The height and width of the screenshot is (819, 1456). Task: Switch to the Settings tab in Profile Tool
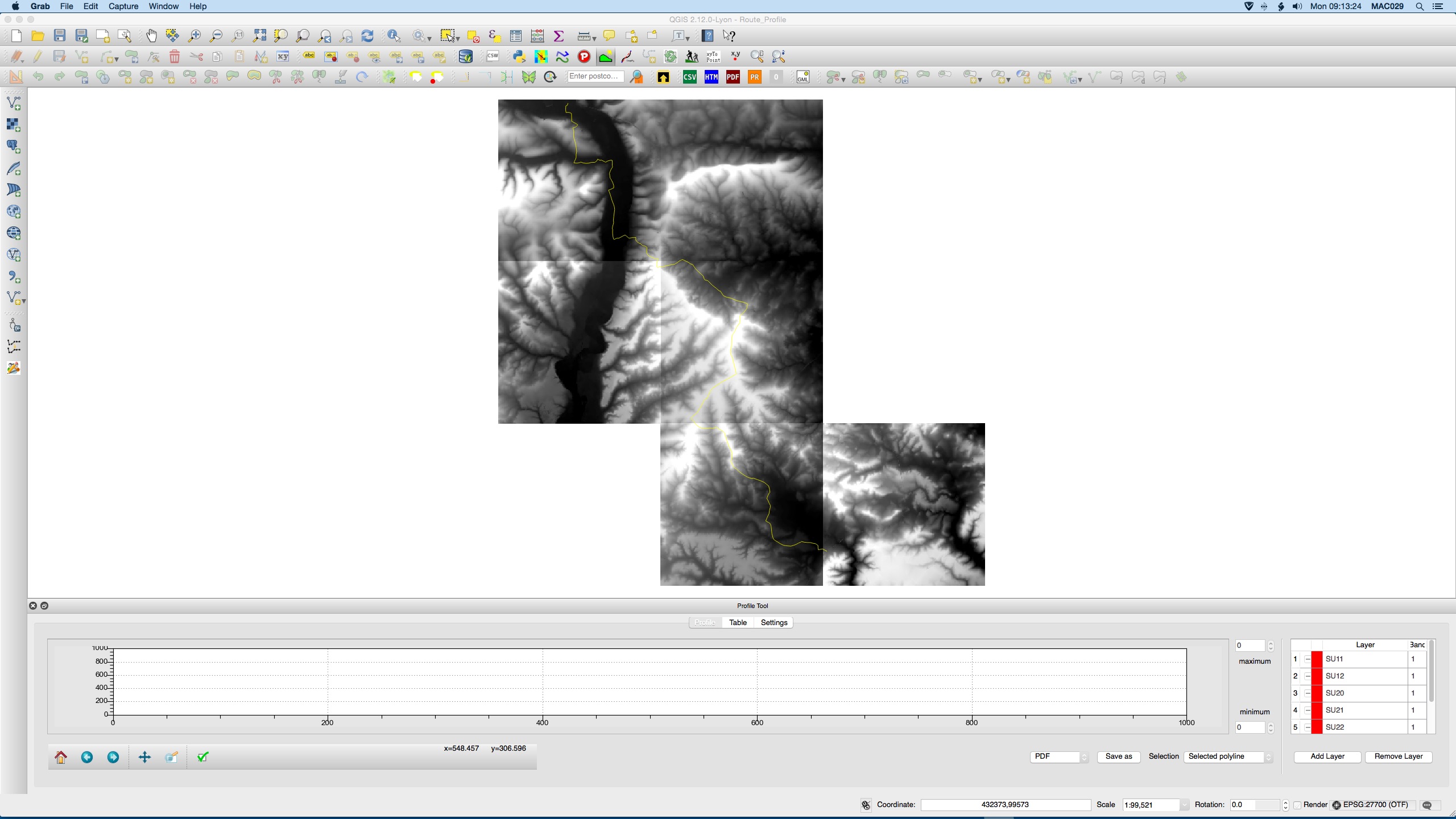click(x=774, y=622)
